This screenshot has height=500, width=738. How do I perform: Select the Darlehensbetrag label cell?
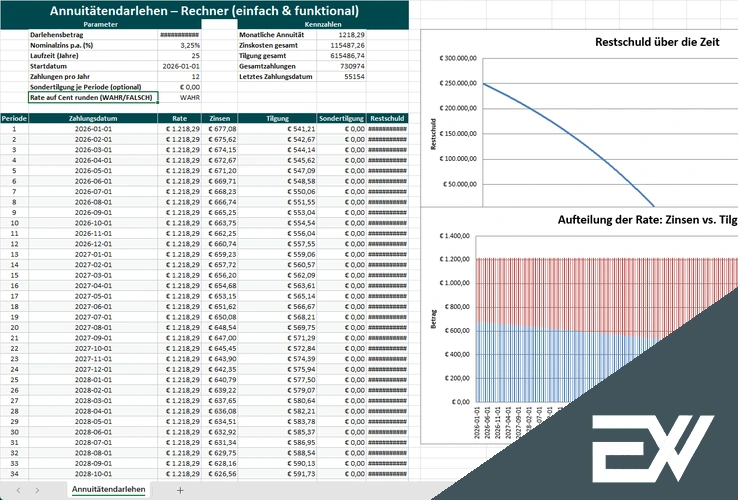(93, 35)
